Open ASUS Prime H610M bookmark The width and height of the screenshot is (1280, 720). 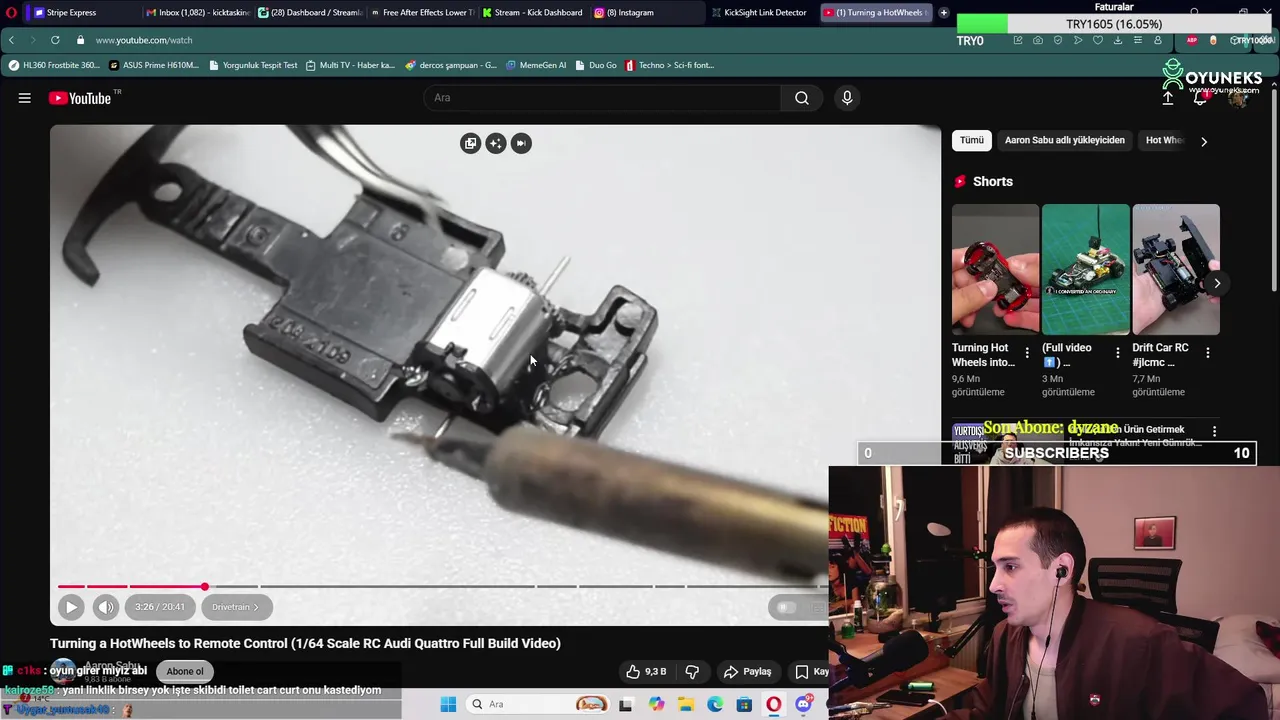pyautogui.click(x=154, y=65)
